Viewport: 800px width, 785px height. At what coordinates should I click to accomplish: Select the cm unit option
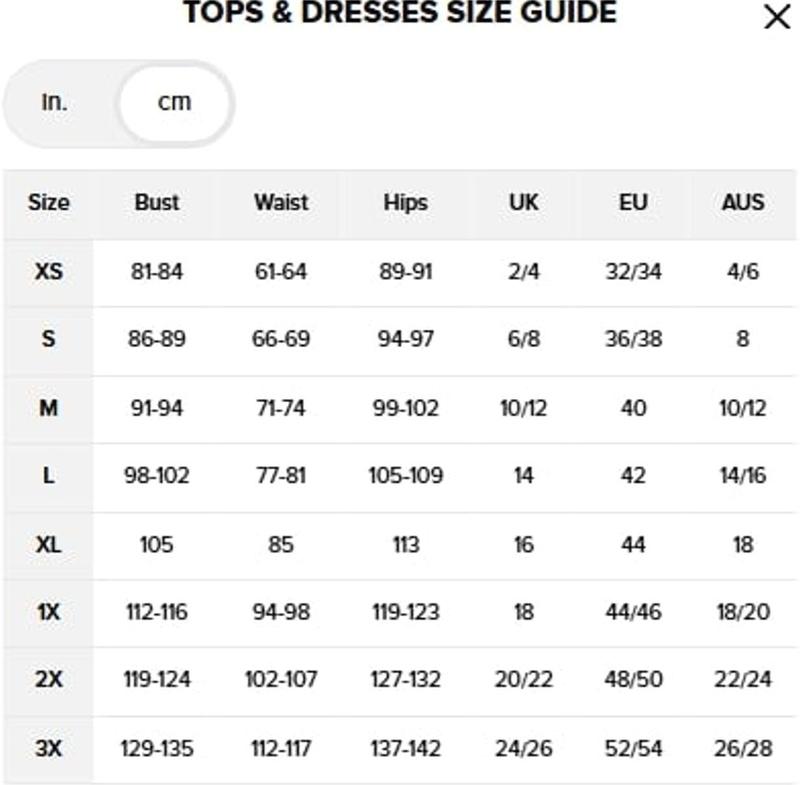(174, 102)
